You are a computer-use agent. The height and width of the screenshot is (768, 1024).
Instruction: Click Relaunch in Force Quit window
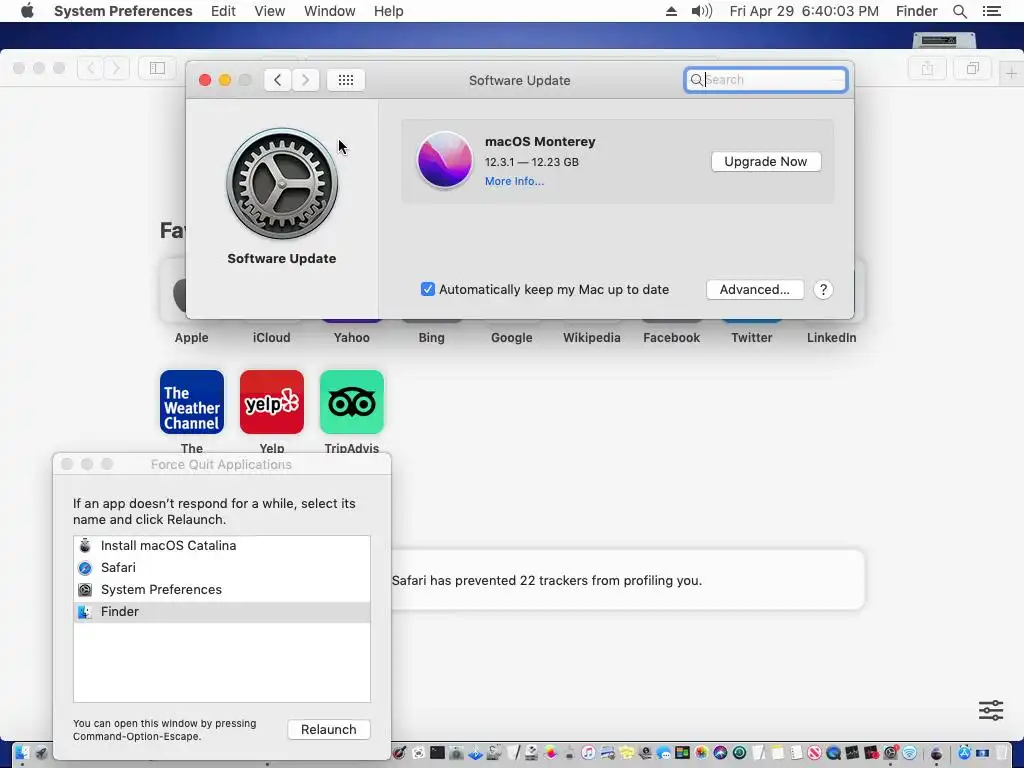pyautogui.click(x=328, y=729)
